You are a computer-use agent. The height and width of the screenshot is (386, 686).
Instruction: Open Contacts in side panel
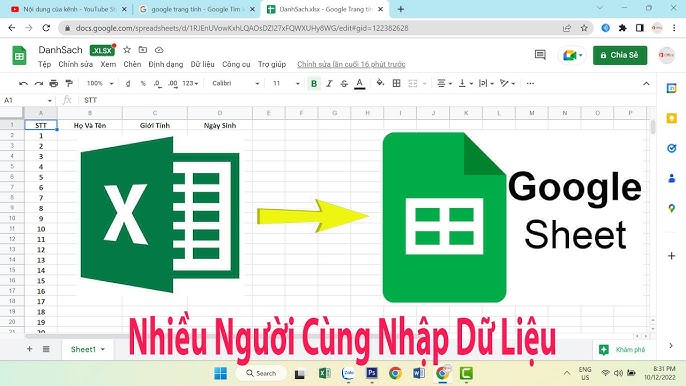[672, 179]
